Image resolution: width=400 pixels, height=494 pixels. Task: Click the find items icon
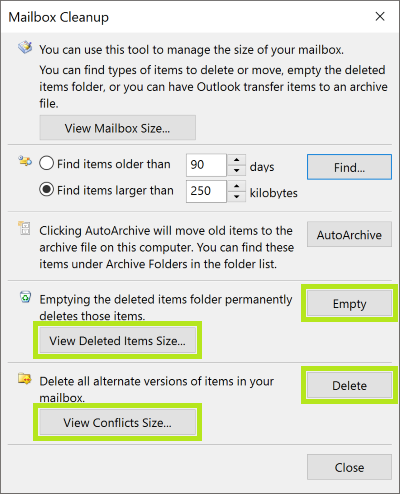pyautogui.click(x=25, y=161)
